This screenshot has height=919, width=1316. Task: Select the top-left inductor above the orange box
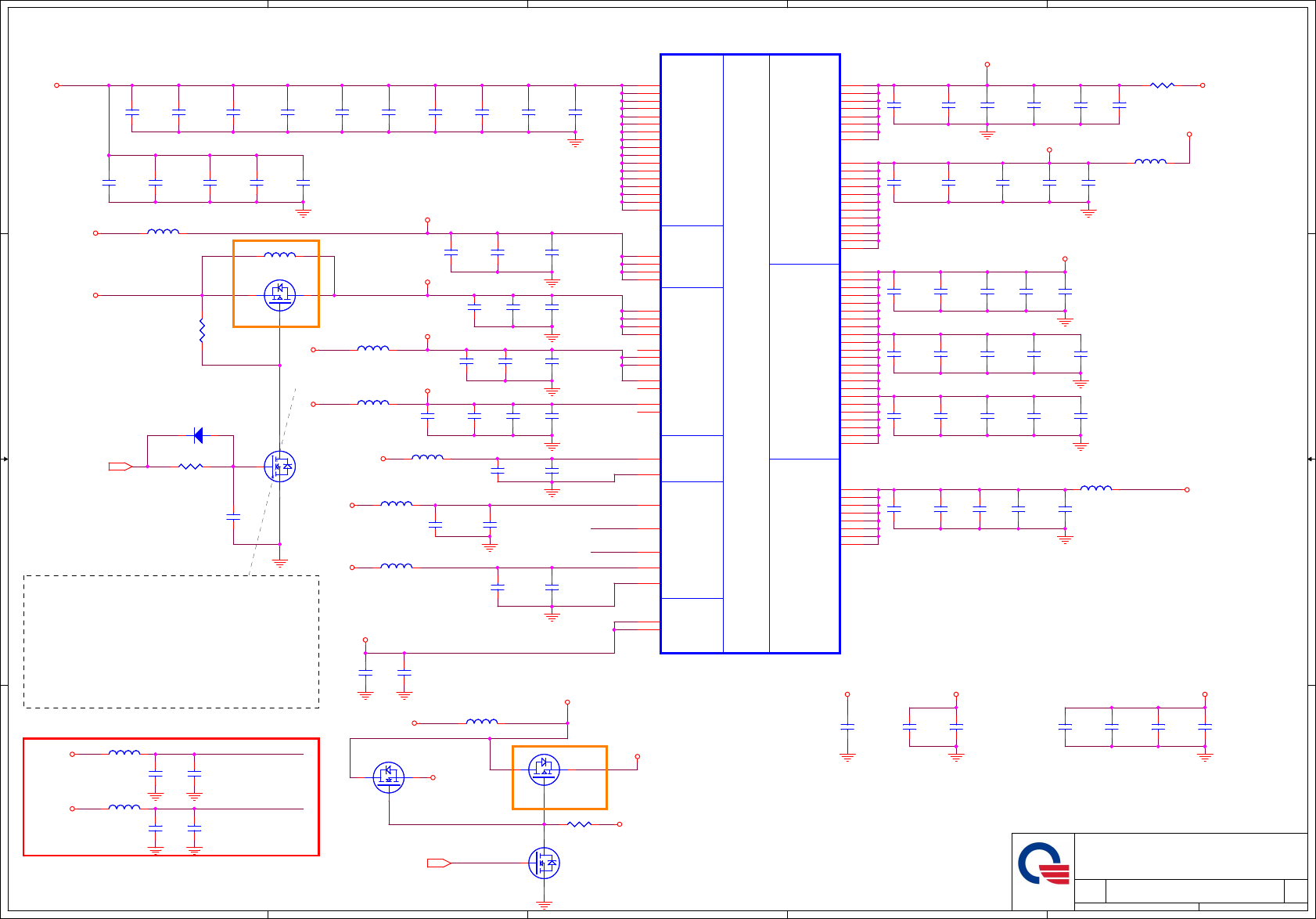coord(164,232)
